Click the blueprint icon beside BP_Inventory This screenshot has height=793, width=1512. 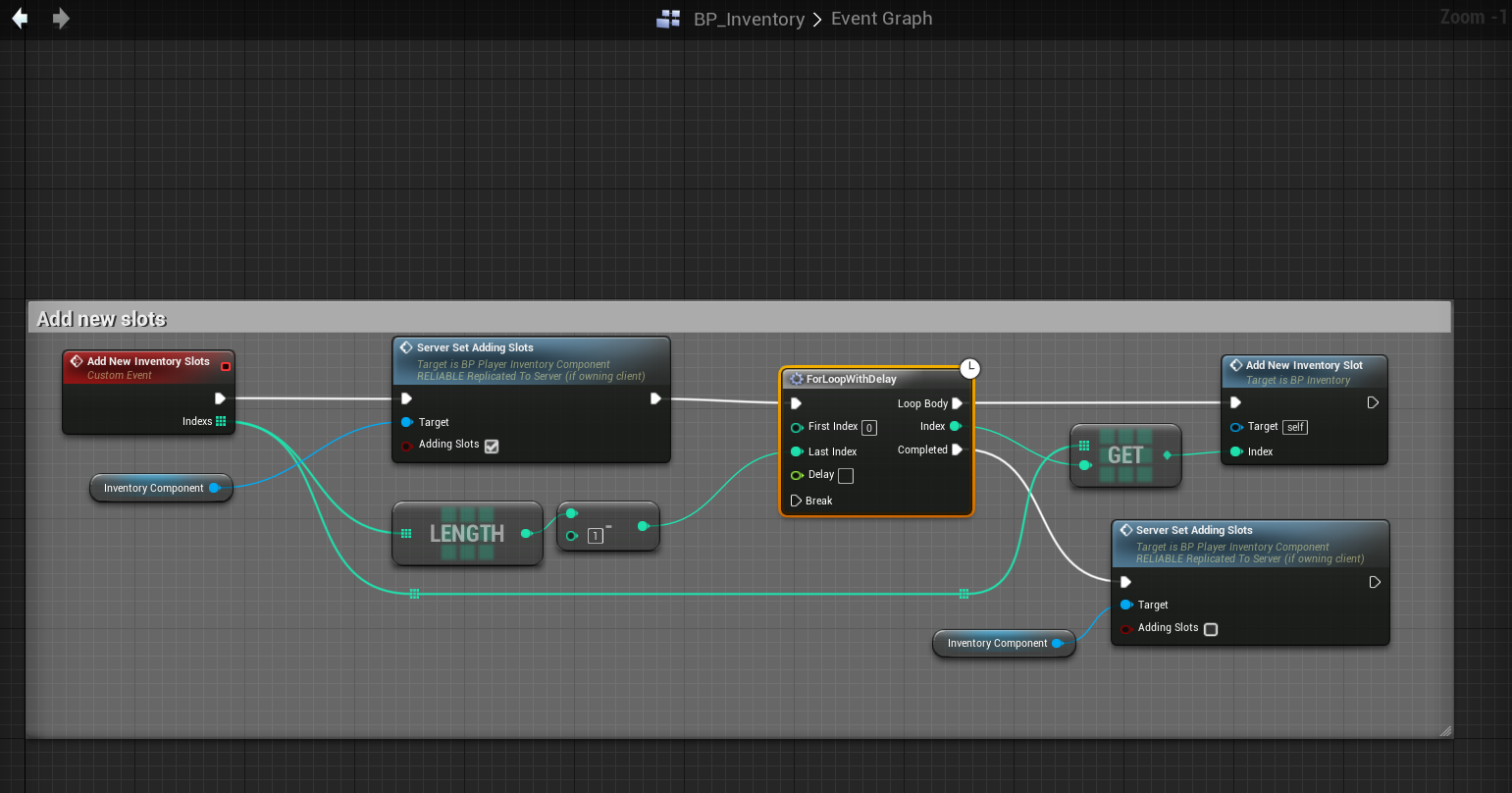coord(668,19)
